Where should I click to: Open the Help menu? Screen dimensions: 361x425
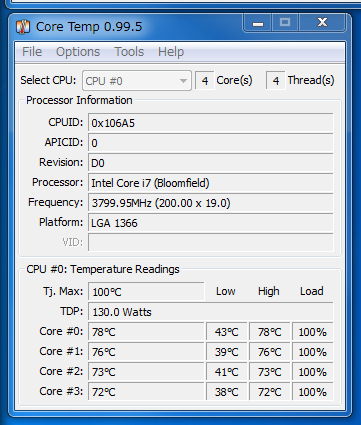171,52
